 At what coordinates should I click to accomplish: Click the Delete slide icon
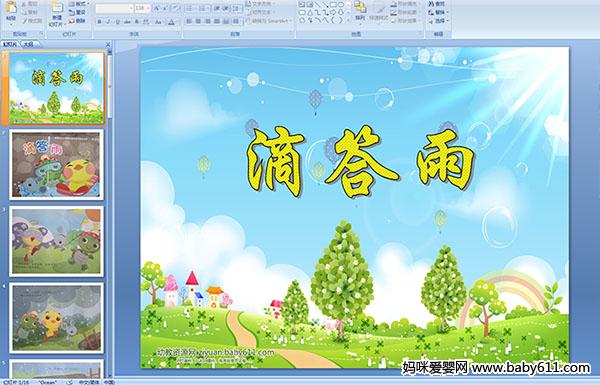(x=77, y=21)
